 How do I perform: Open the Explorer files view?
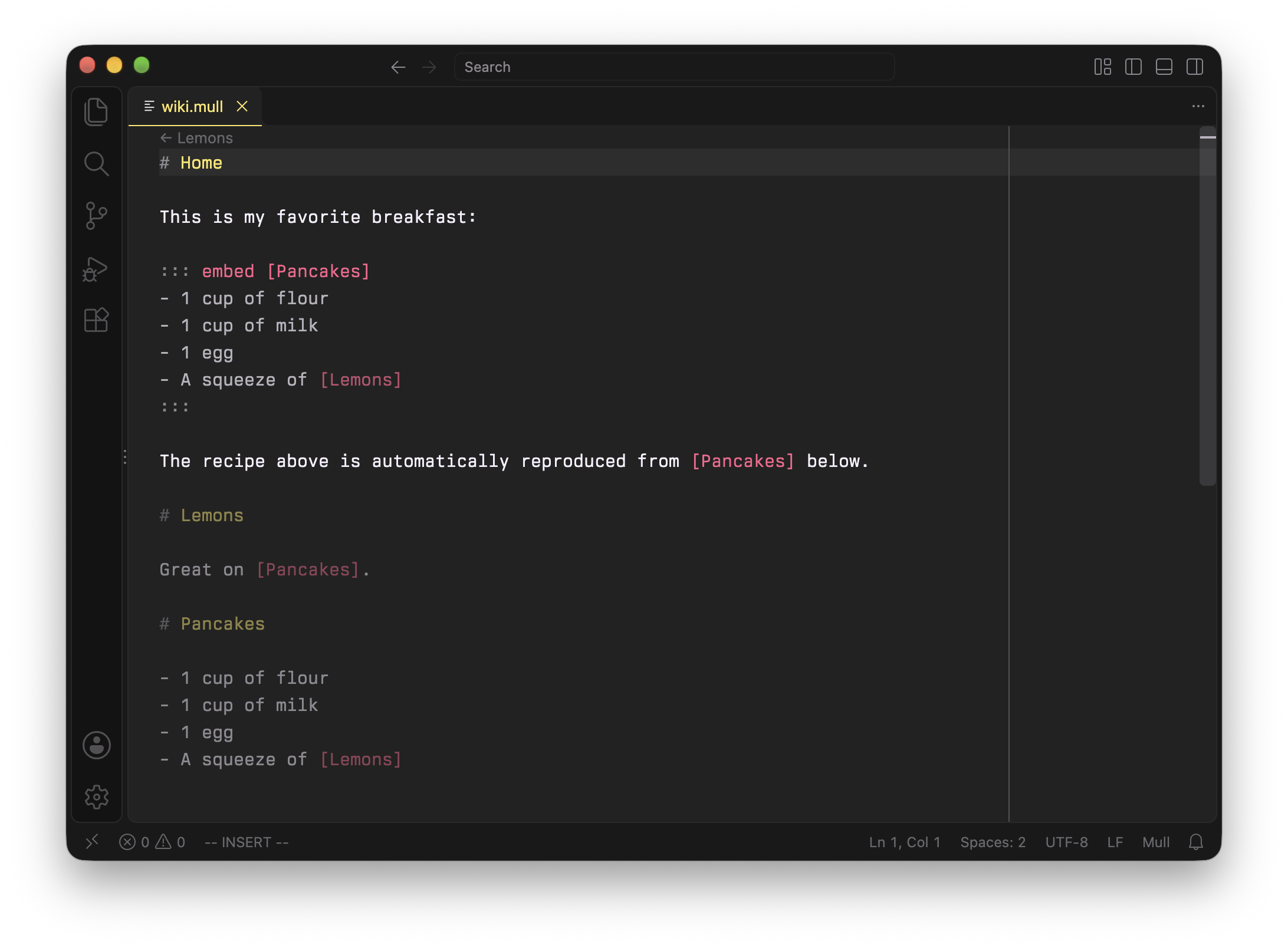96,111
